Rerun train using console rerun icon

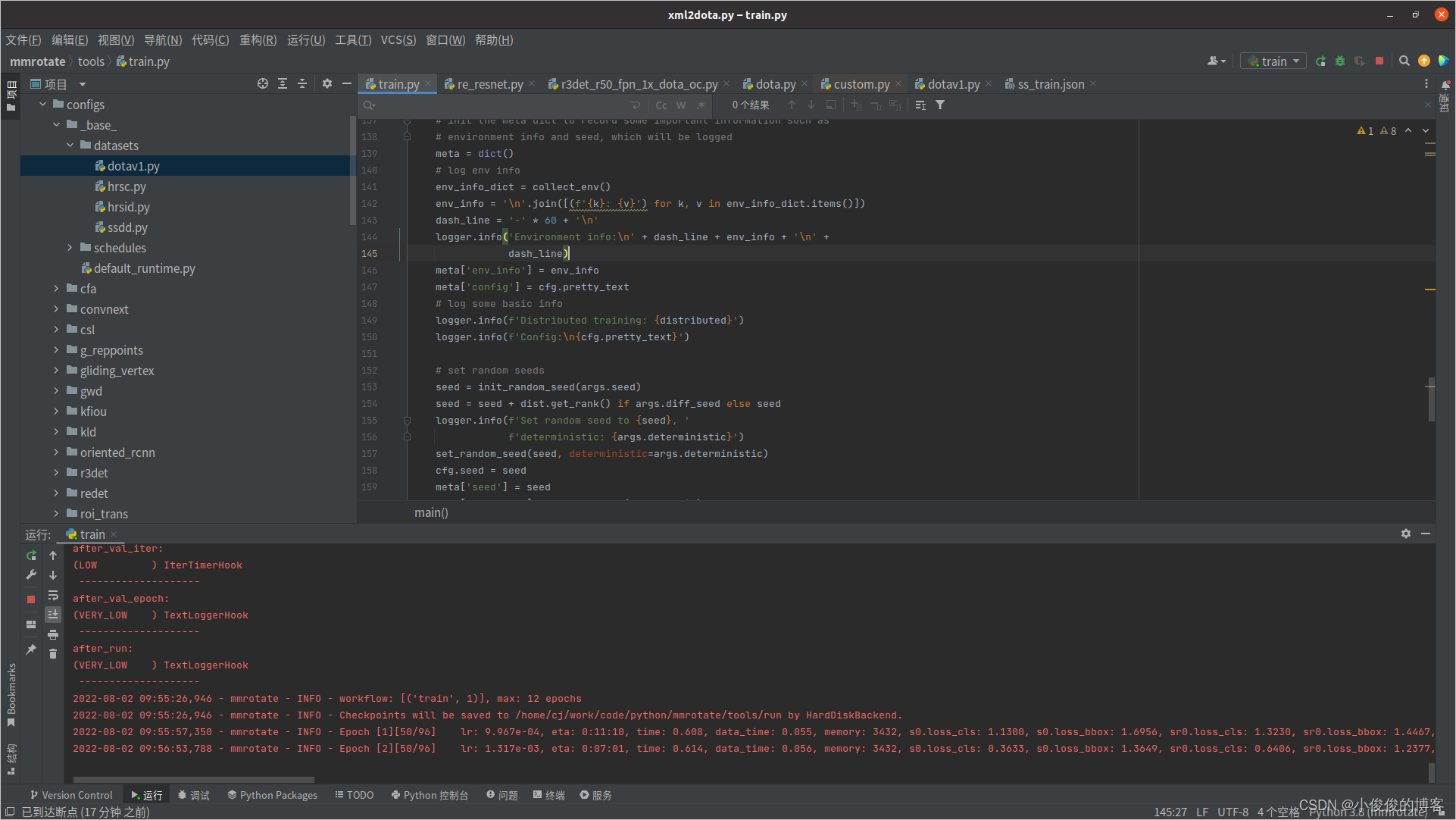click(x=31, y=556)
